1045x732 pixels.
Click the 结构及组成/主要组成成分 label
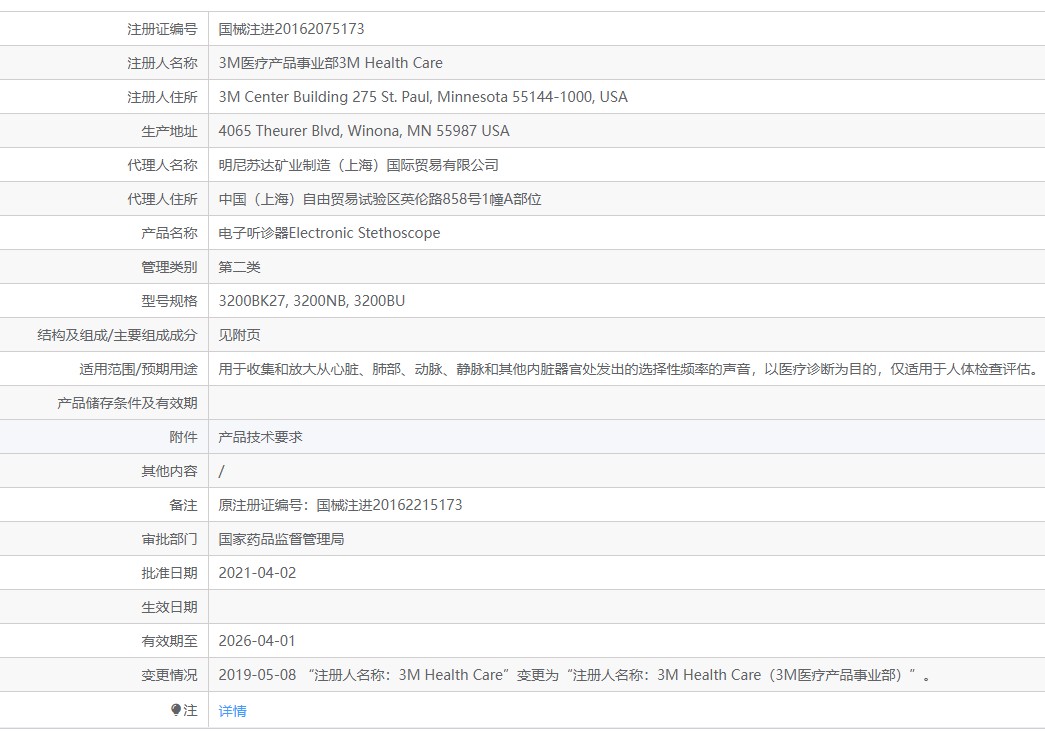coord(117,335)
